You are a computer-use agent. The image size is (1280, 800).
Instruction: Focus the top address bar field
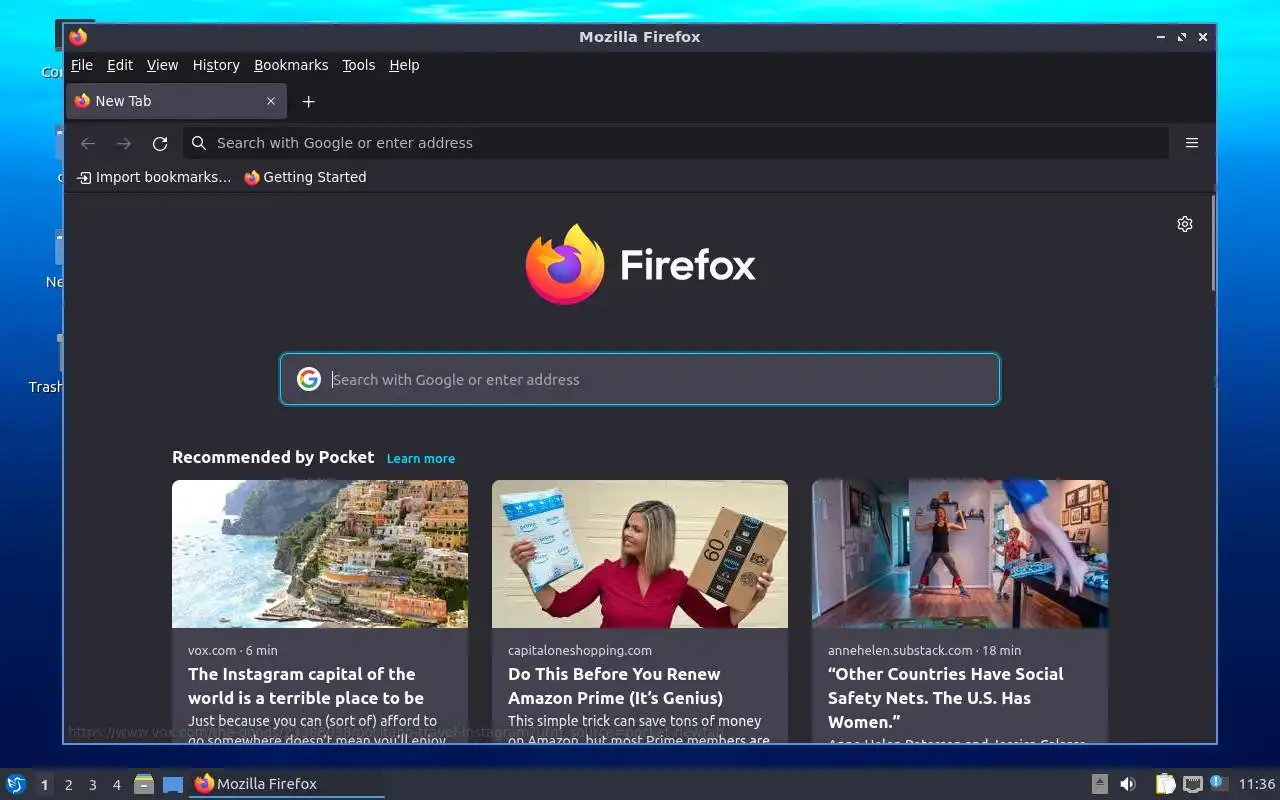tap(675, 143)
